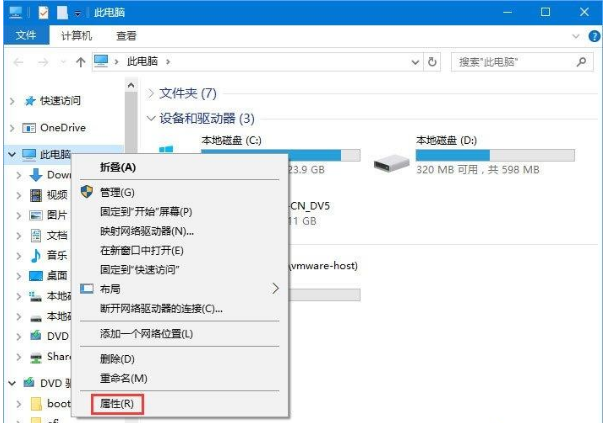606x423 pixels.
Task: Click the DVD drive icon in tree
Action: click(36, 336)
